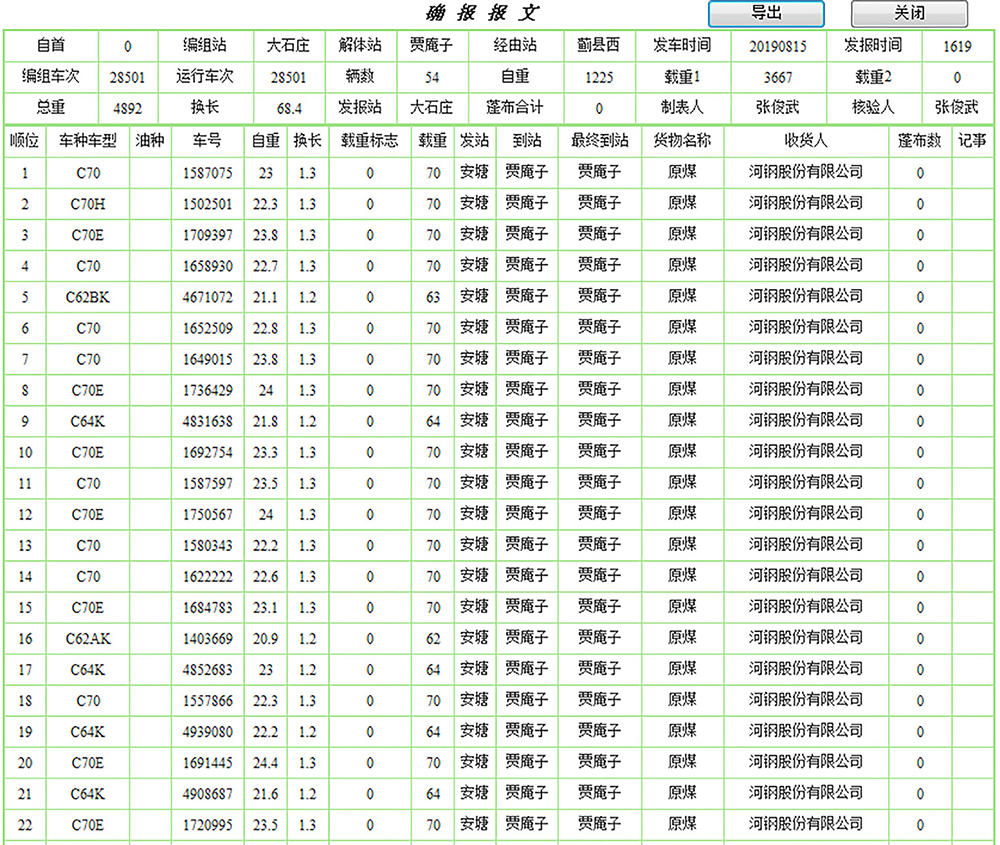Click car number 1720995 cell
This screenshot has width=1000, height=845.
click(207, 825)
